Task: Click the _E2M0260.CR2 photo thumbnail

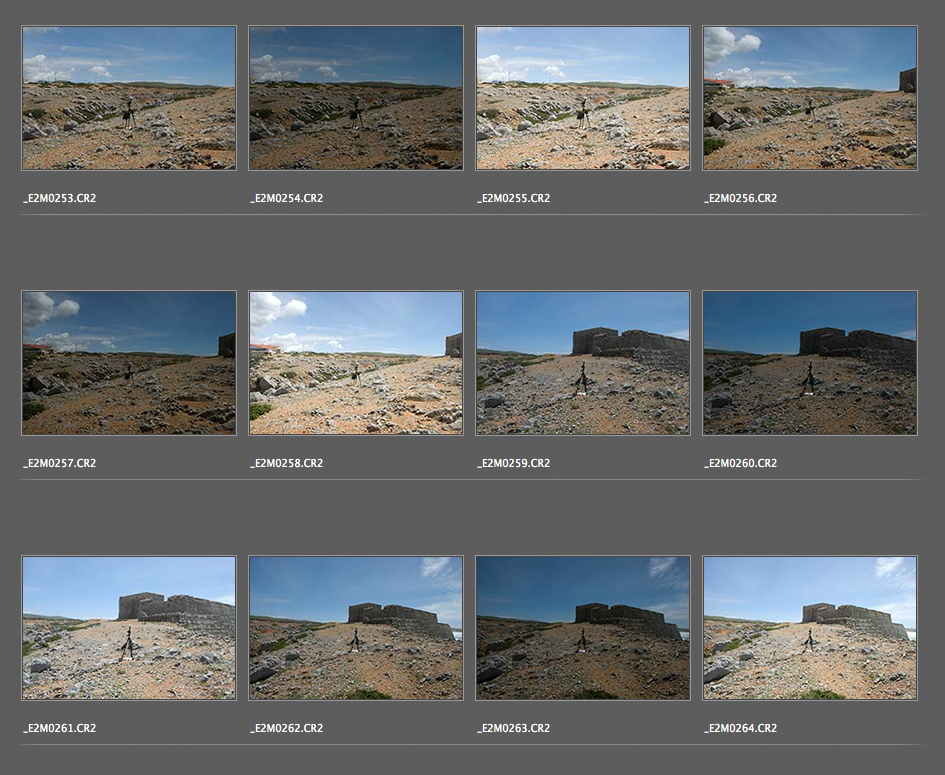Action: coord(810,363)
